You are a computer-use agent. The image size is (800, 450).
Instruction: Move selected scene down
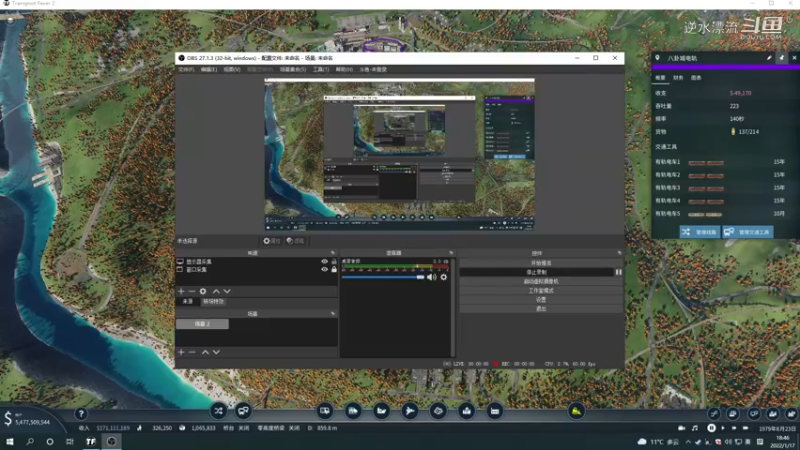click(x=216, y=352)
